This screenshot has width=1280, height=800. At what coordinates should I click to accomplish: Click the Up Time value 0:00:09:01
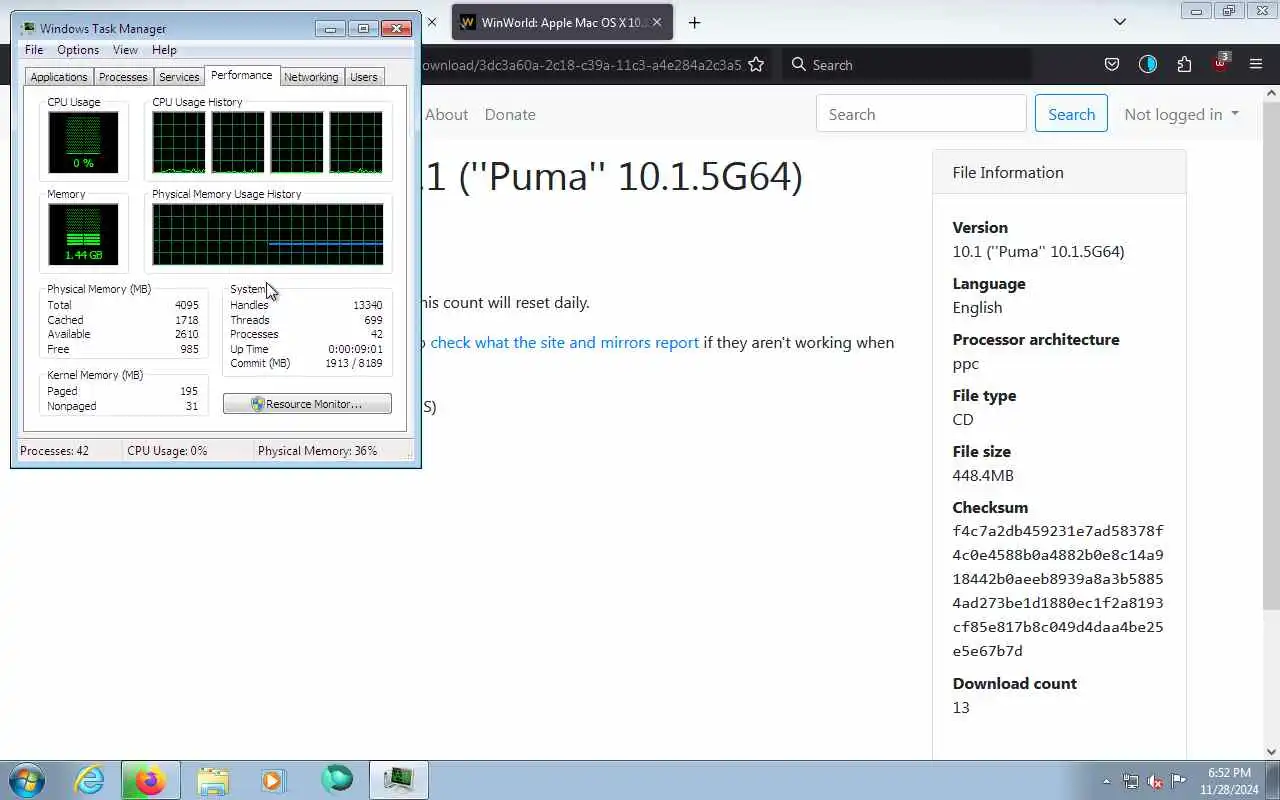pyautogui.click(x=355, y=349)
